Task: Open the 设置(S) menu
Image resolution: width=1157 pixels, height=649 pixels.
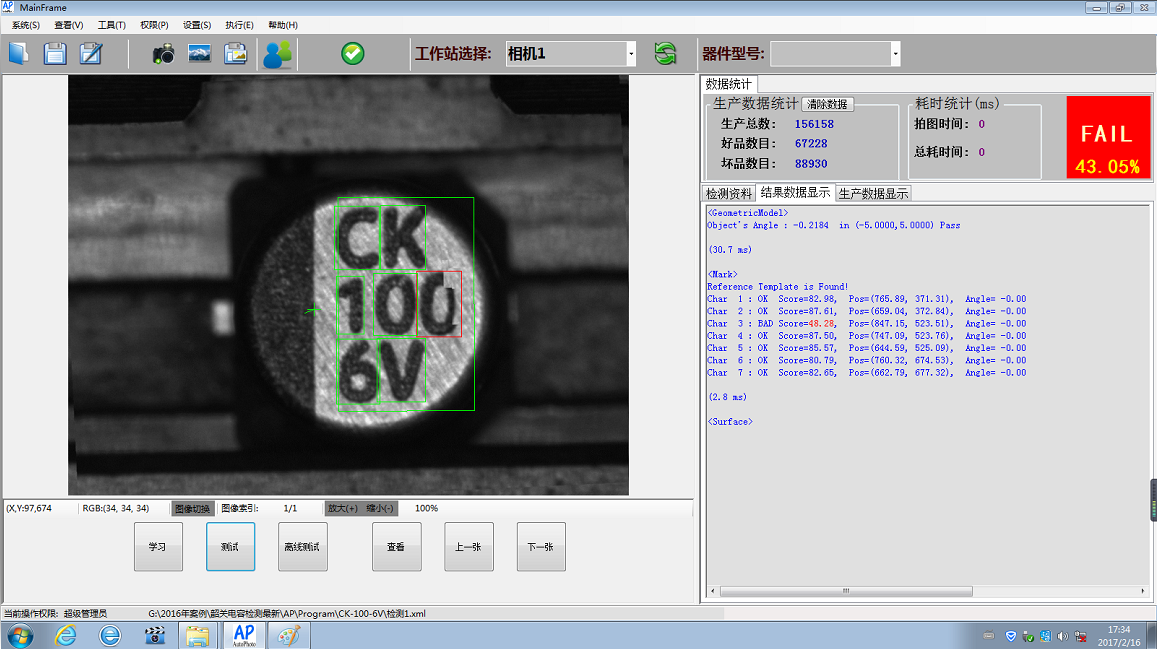Action: [x=197, y=25]
